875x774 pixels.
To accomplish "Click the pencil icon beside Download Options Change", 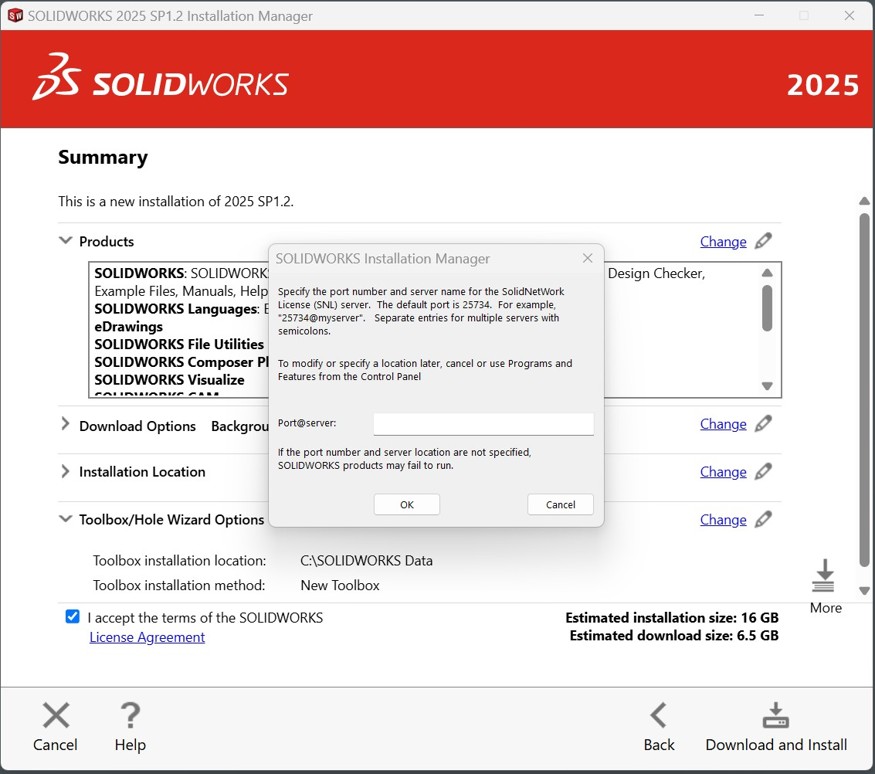I will click(763, 424).
